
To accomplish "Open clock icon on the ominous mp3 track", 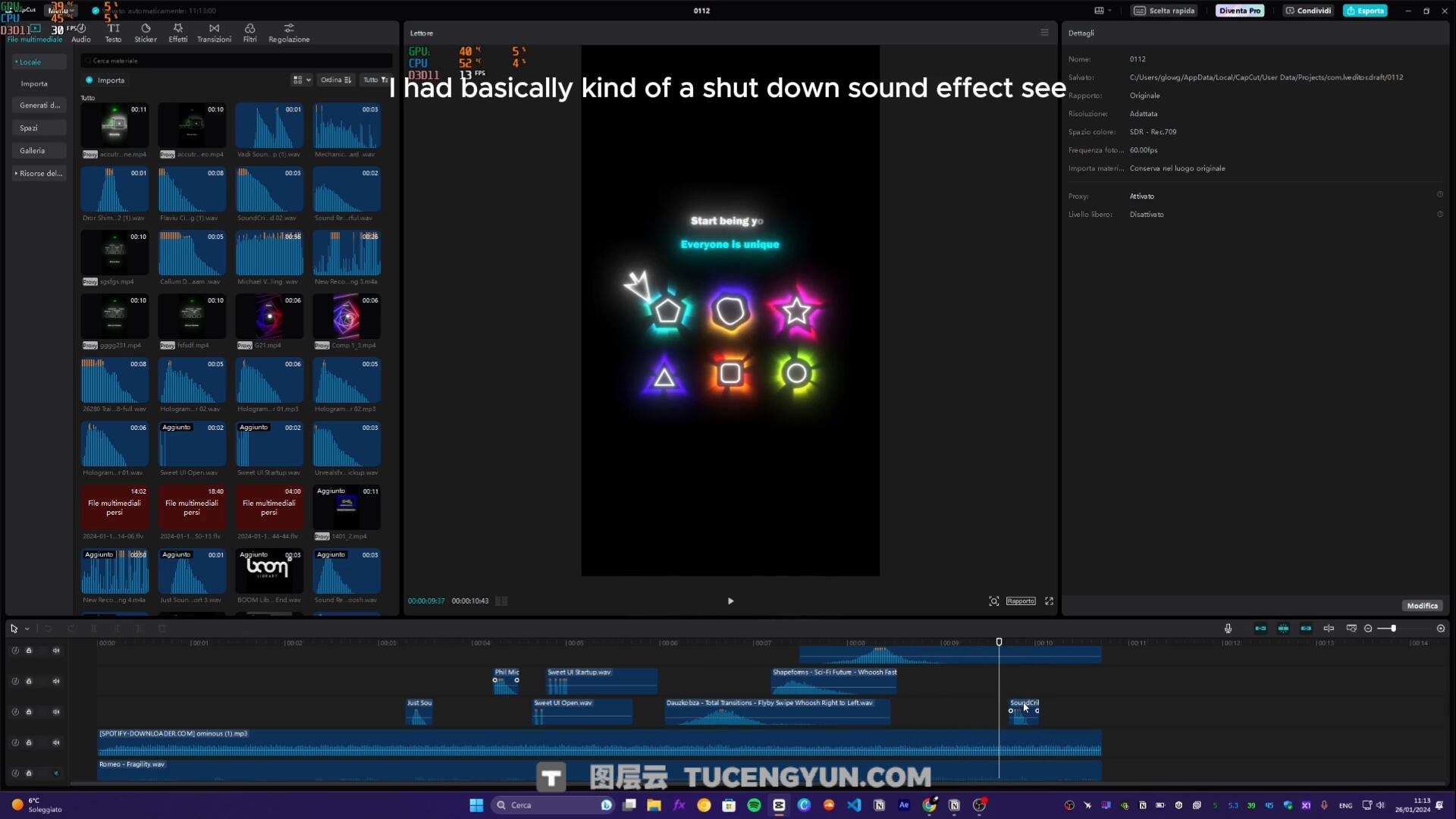I will (15, 742).
